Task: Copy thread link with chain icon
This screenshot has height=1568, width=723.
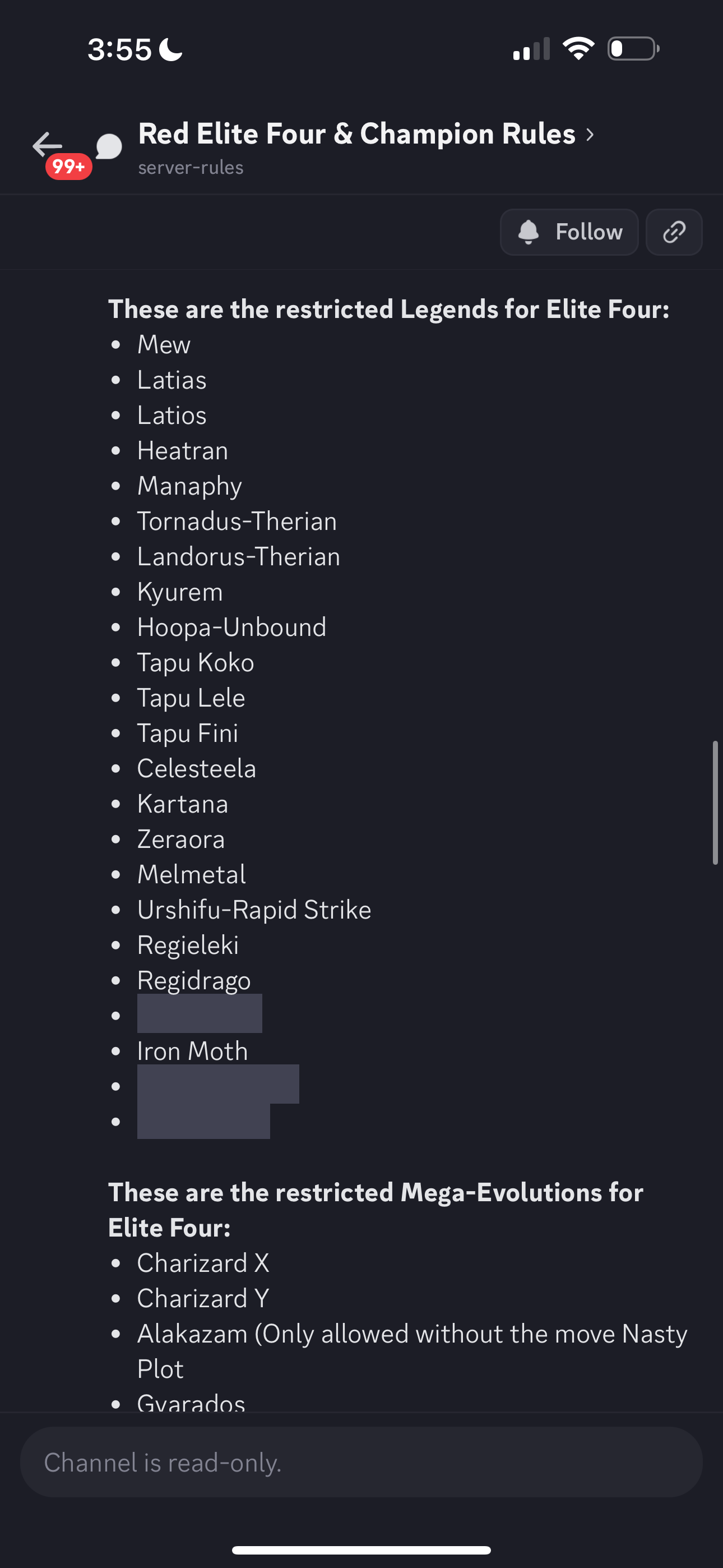Action: tap(674, 232)
